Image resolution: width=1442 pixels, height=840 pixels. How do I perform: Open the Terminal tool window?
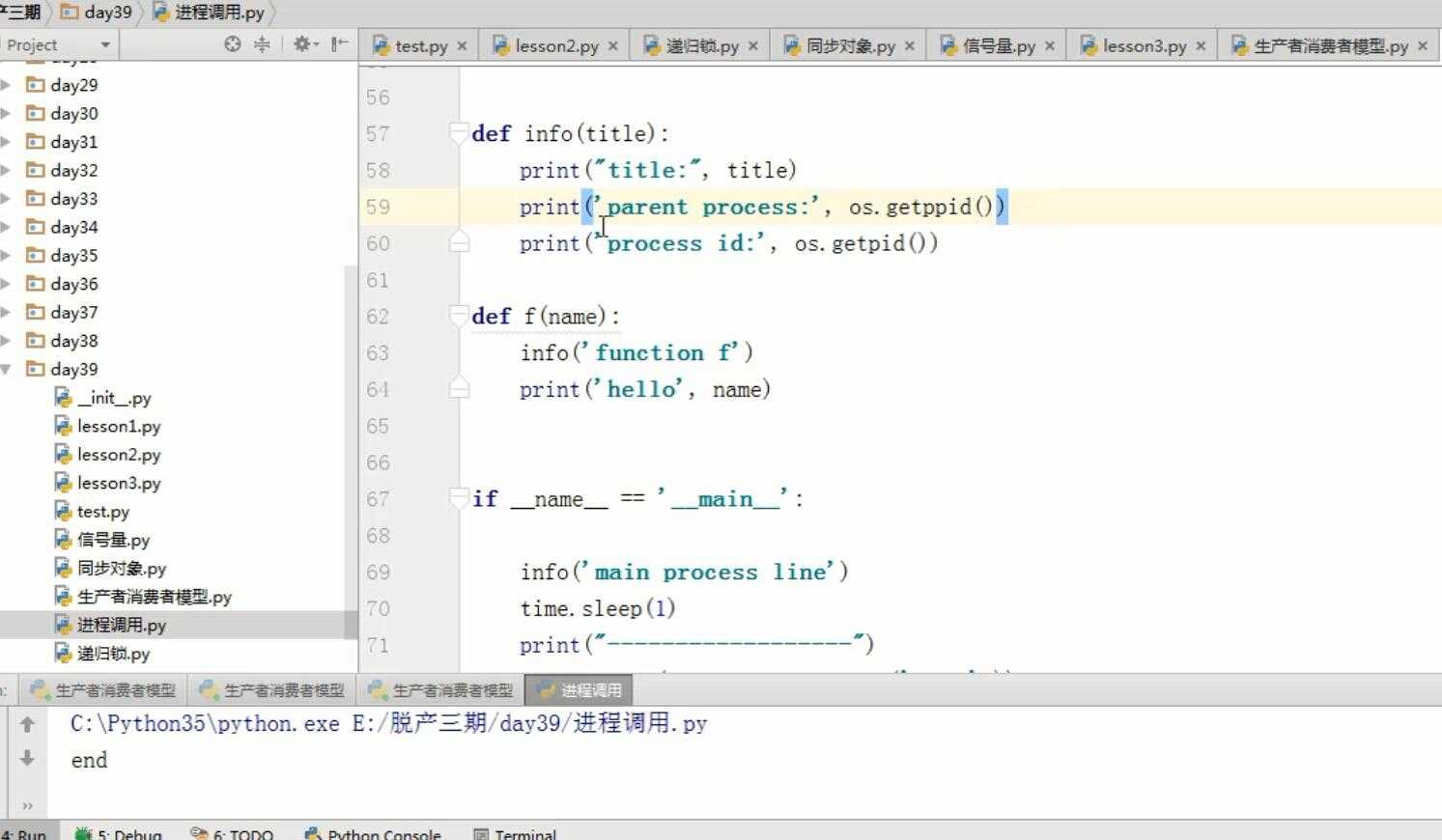point(515,833)
